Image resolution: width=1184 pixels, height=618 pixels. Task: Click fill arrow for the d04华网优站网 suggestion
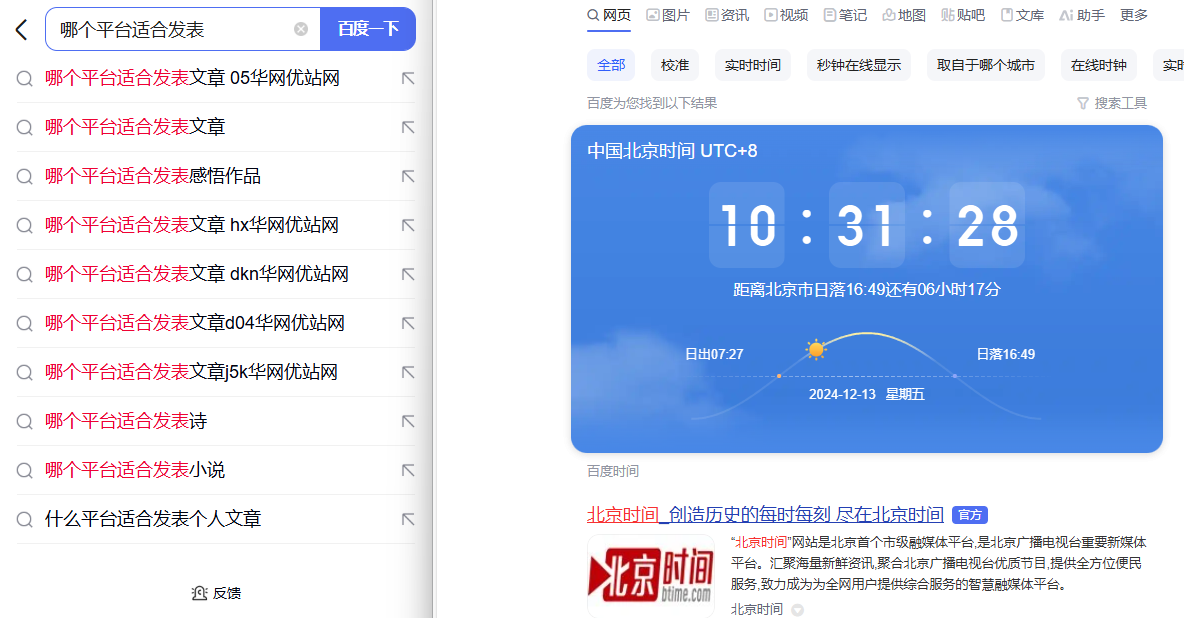point(408,323)
